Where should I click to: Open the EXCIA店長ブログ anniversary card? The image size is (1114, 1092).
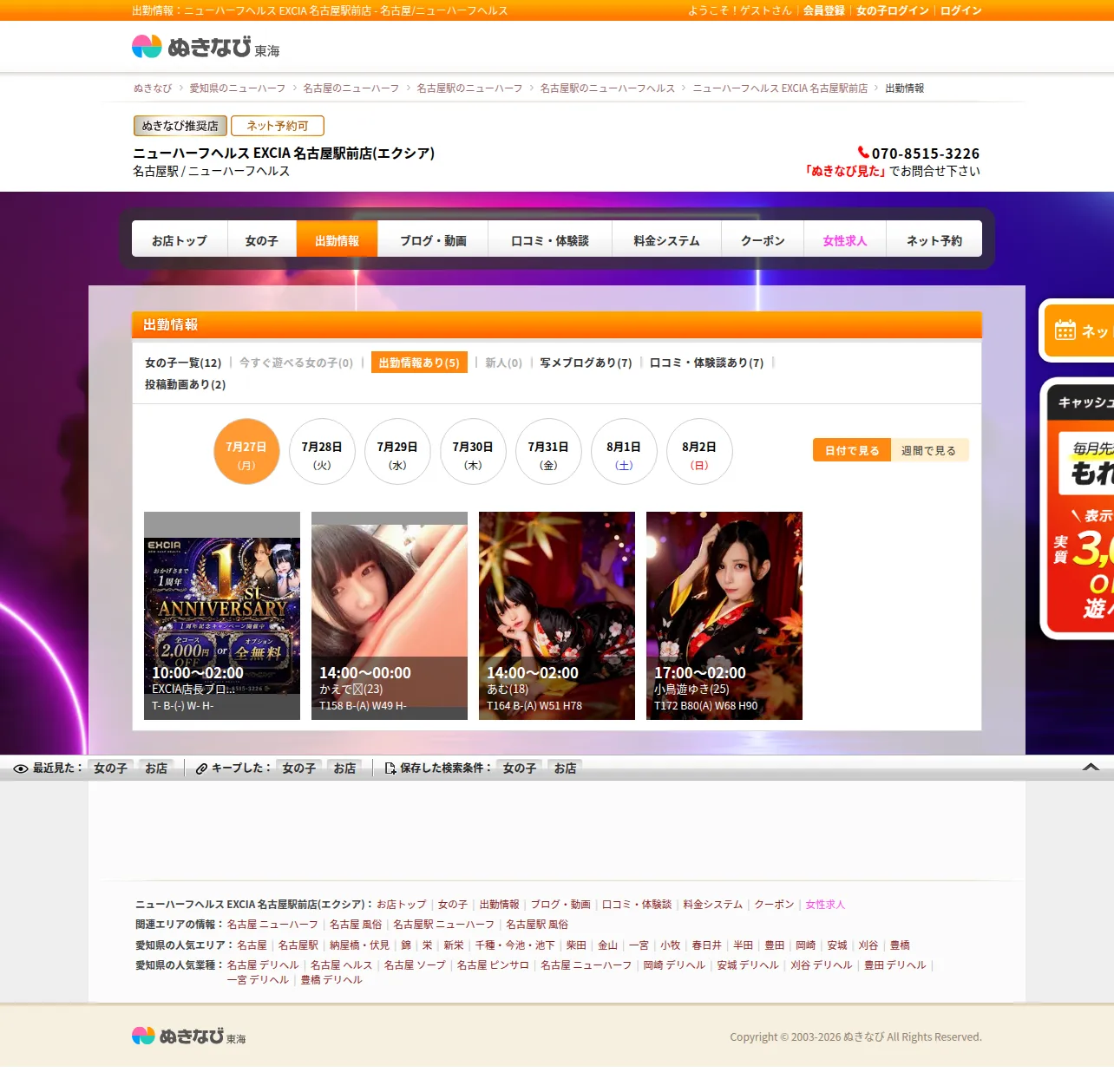click(222, 616)
